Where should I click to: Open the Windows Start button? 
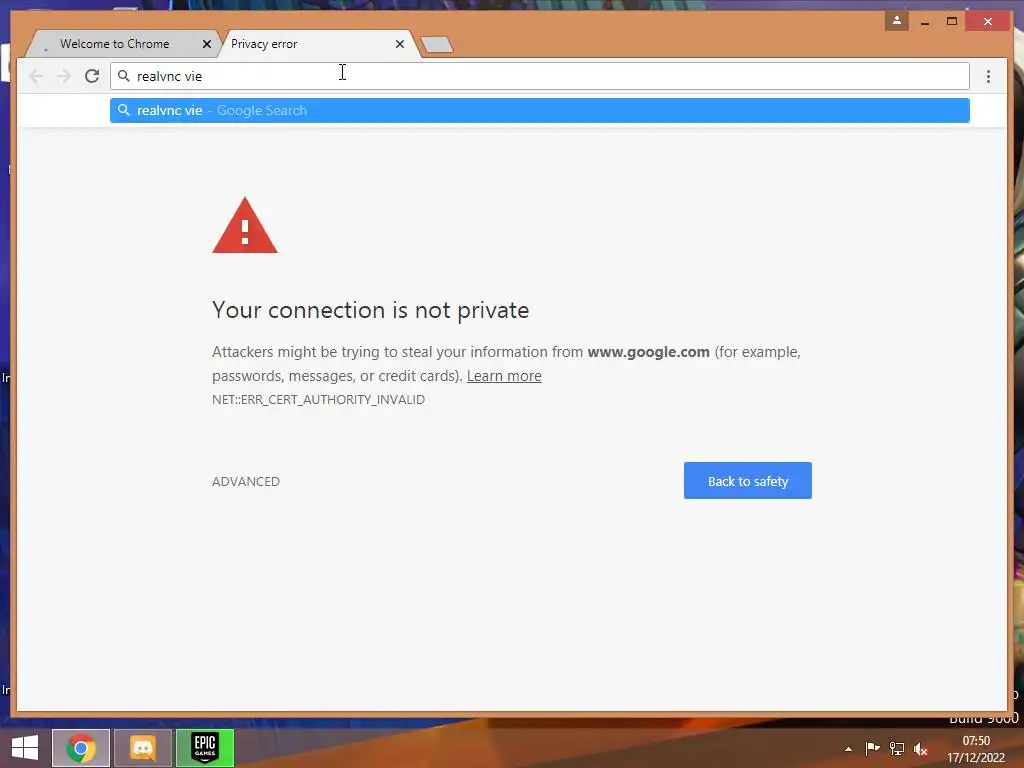(25, 748)
